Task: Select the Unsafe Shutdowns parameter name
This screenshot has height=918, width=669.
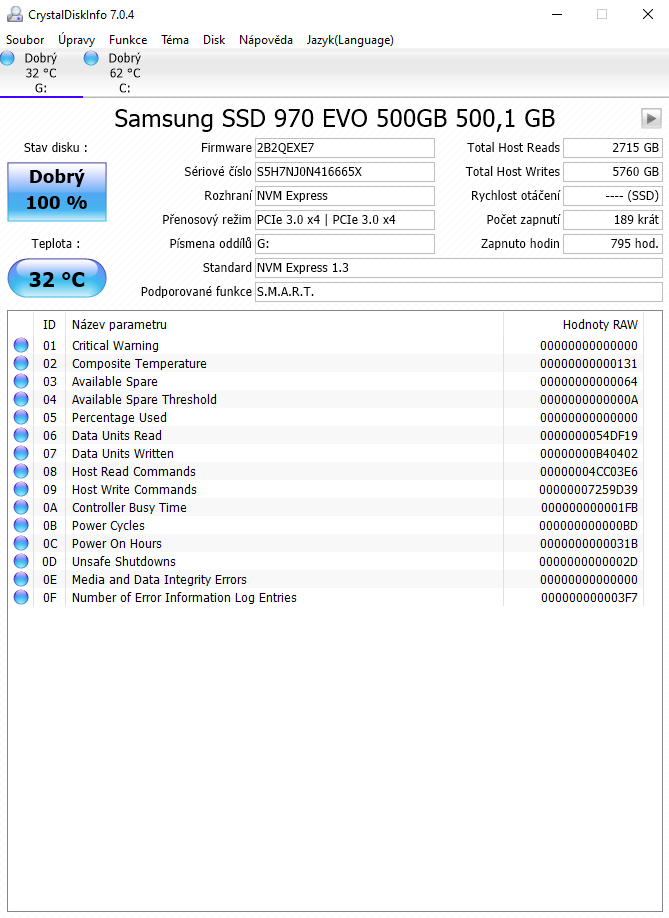Action: pos(123,561)
